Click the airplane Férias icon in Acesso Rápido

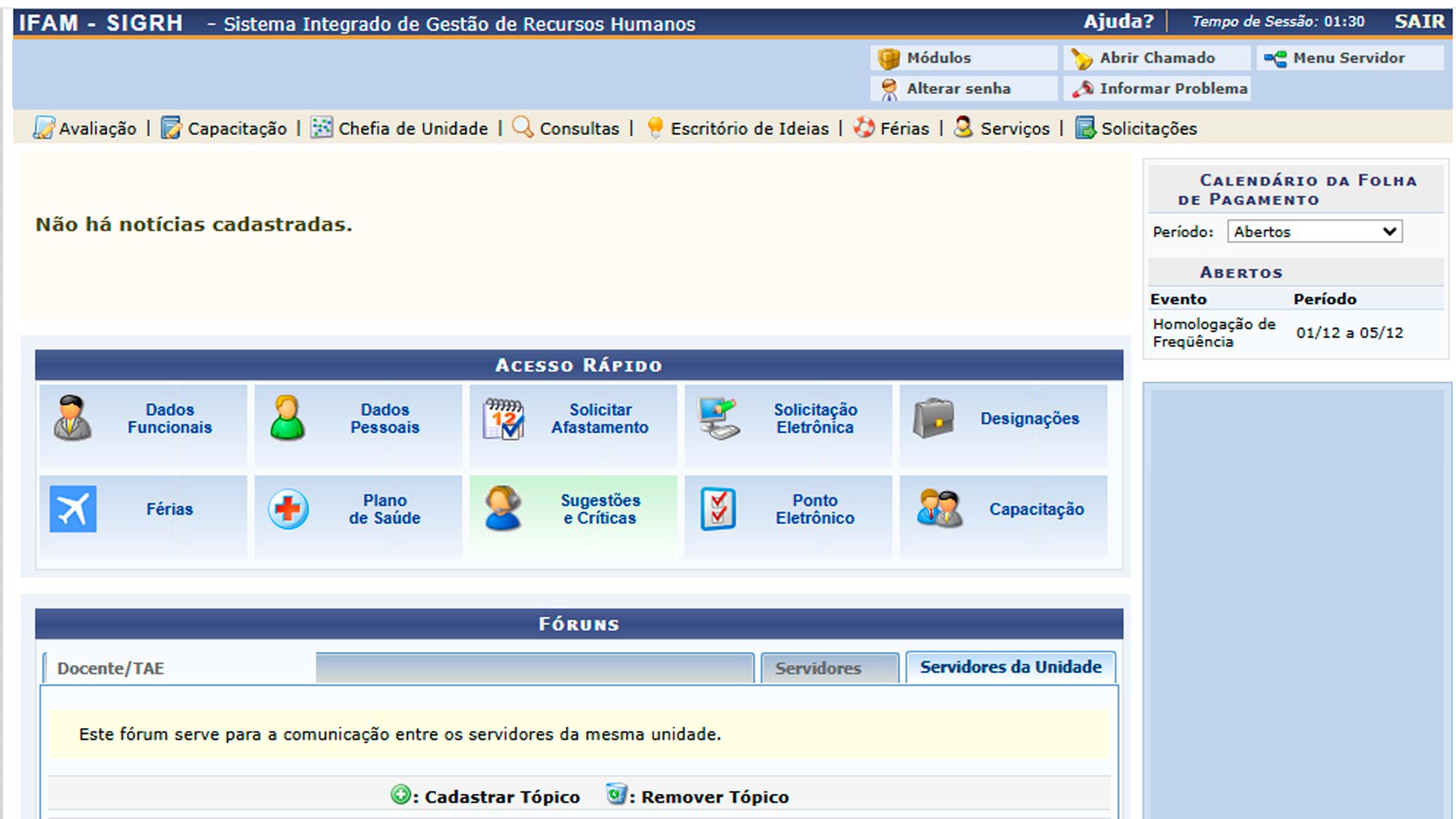[x=73, y=509]
